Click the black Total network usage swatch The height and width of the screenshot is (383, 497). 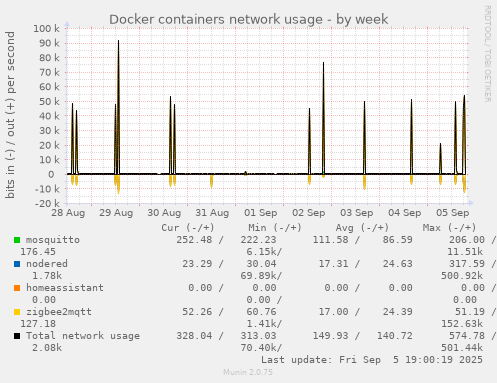tap(17, 336)
